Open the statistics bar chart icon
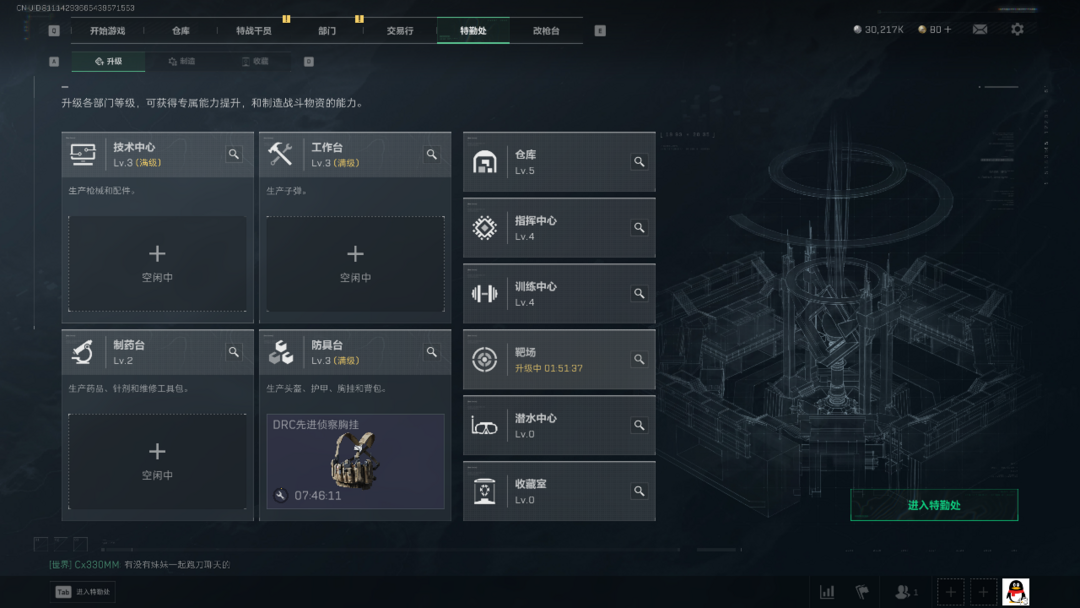The image size is (1080, 608). point(827,591)
